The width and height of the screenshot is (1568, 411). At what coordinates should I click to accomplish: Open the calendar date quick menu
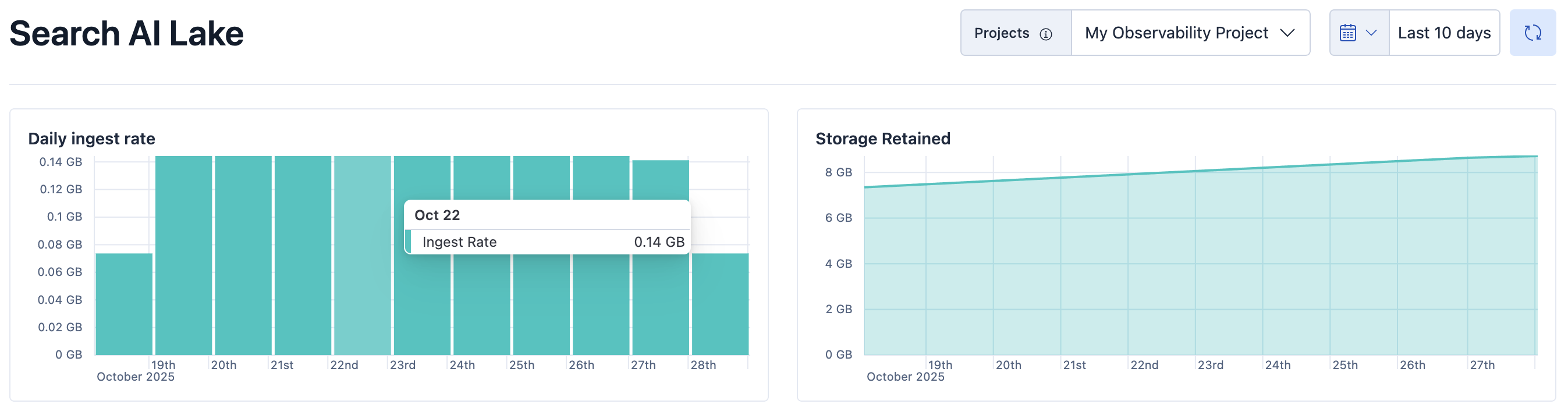click(1347, 33)
